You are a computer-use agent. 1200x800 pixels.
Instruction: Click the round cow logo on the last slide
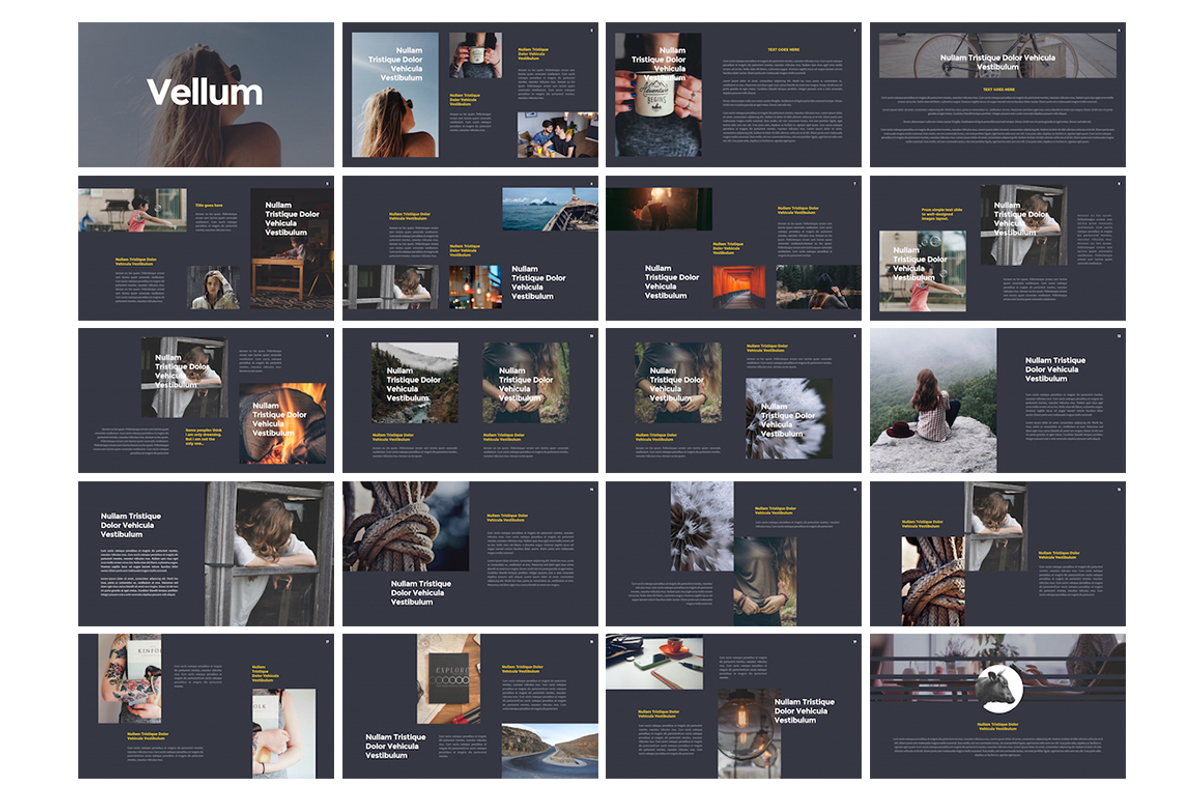(x=998, y=689)
